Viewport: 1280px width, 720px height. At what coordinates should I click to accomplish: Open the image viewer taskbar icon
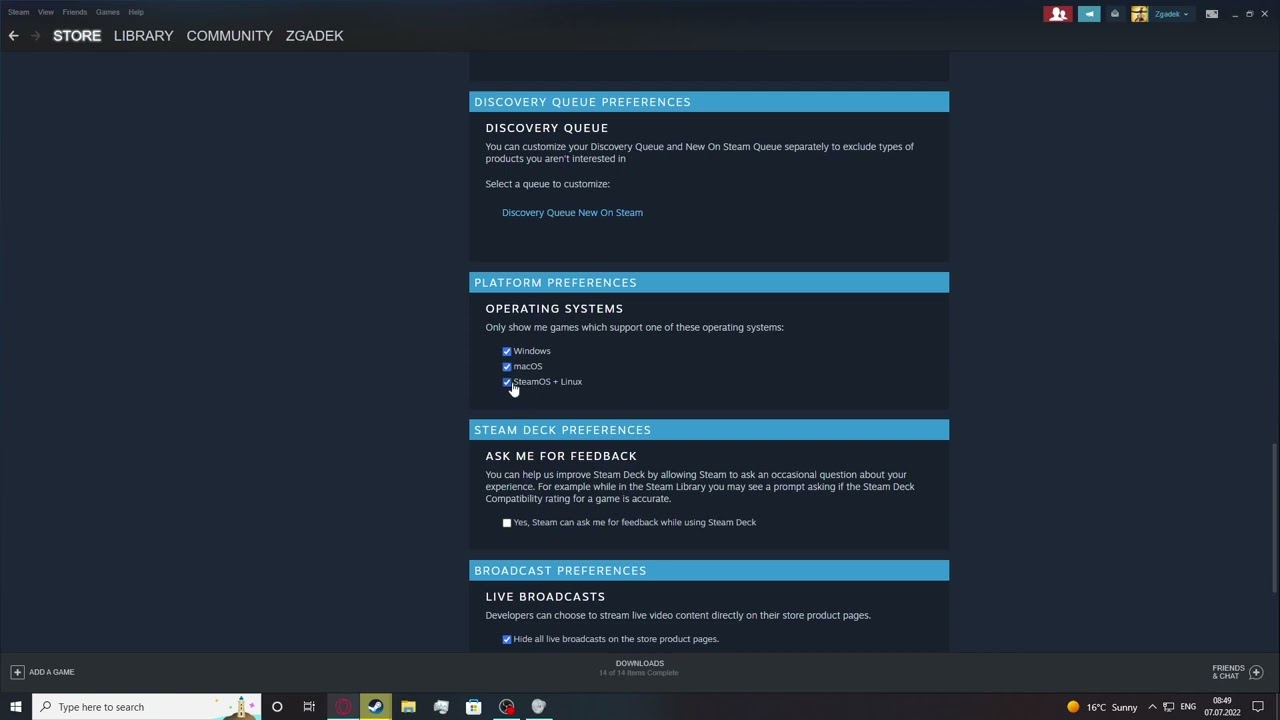pyautogui.click(x=441, y=707)
